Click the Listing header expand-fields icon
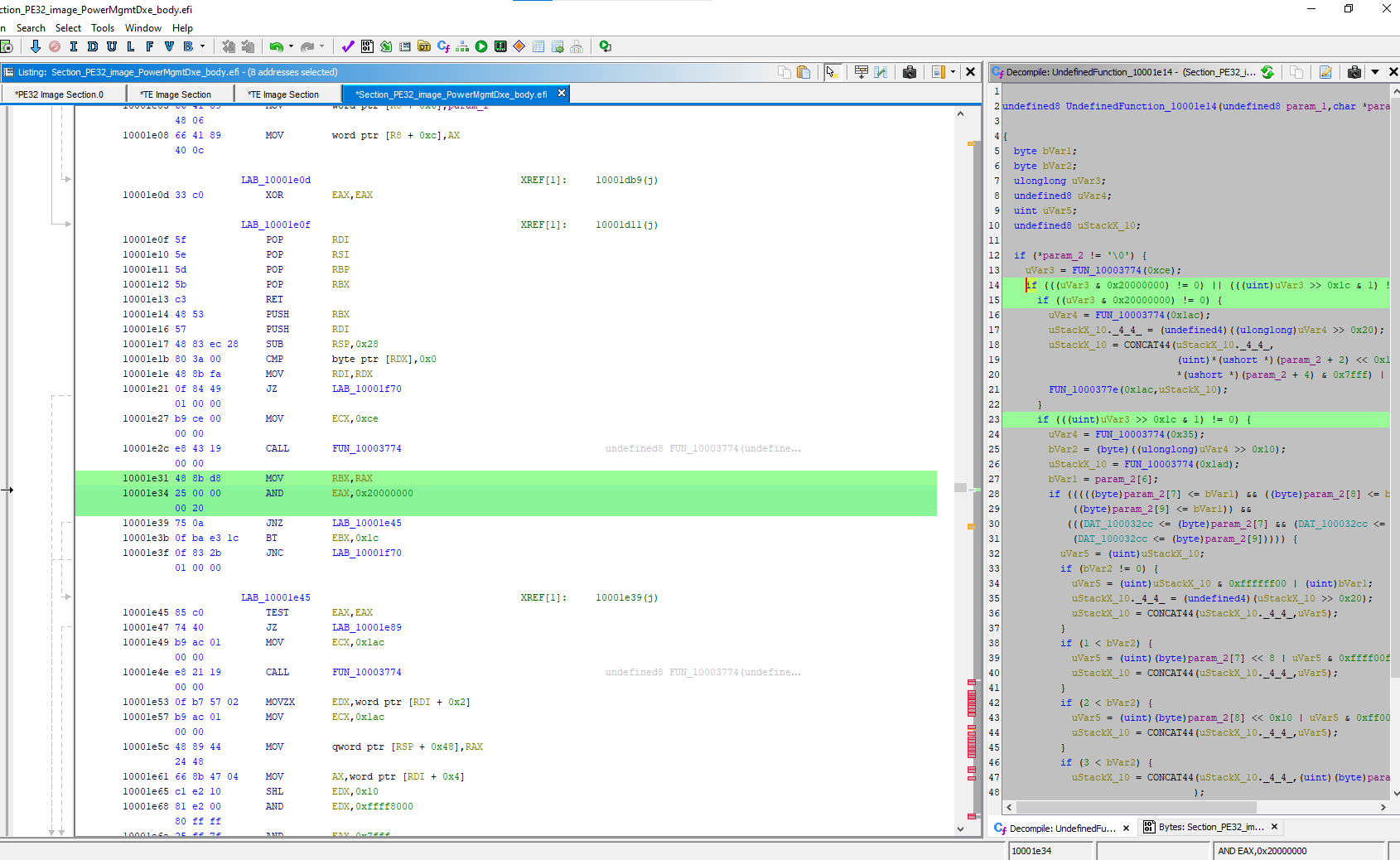Image resolution: width=1400 pixels, height=860 pixels. tap(862, 72)
